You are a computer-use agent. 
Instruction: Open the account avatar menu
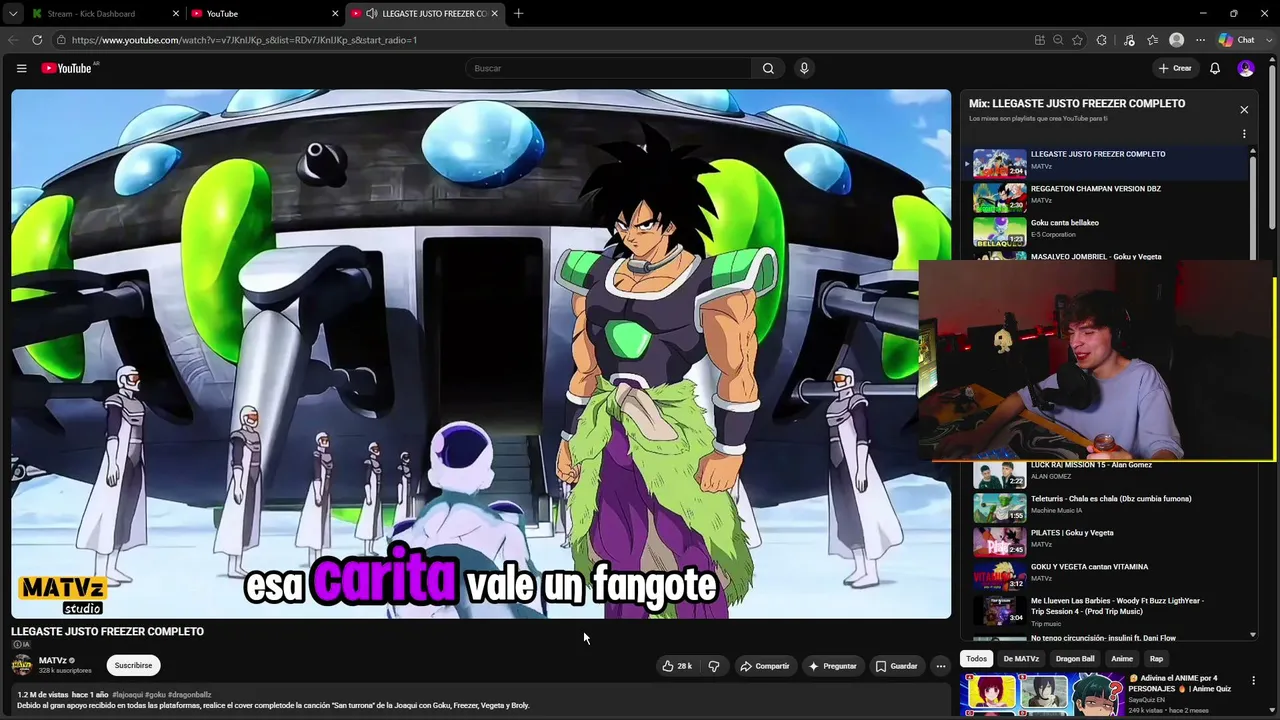[x=1245, y=68]
